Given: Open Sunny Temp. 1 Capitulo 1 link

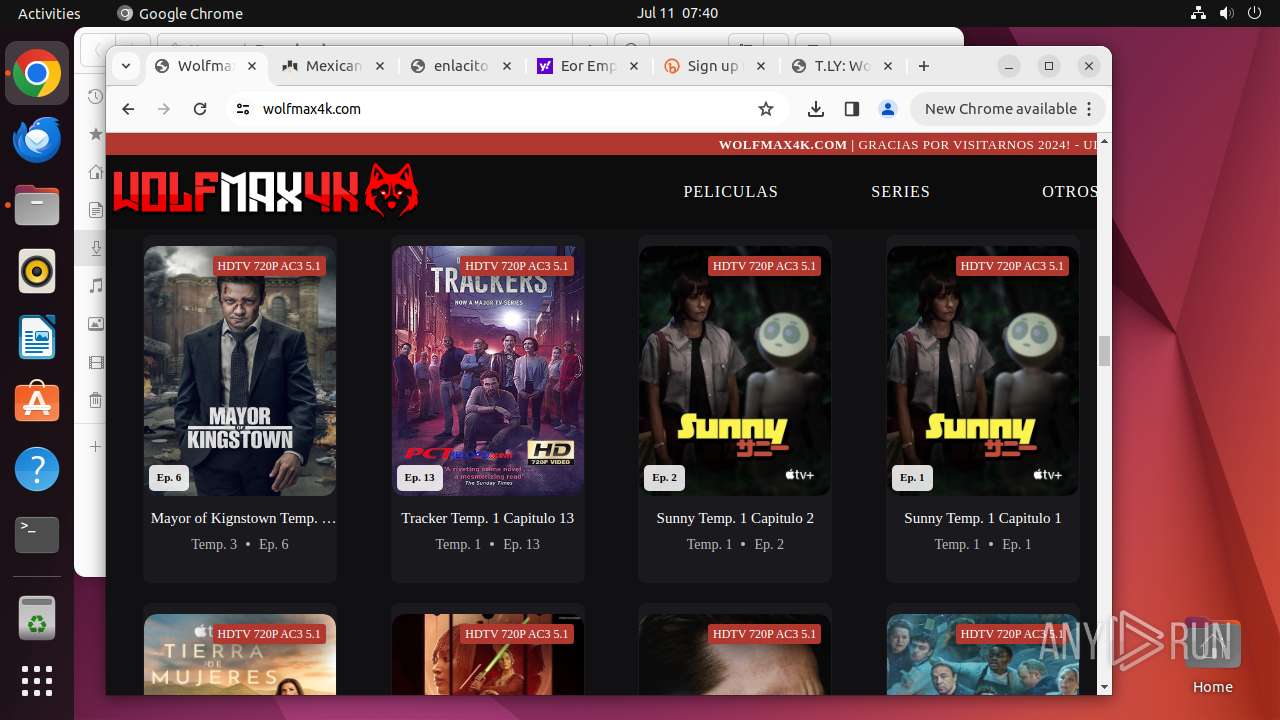Looking at the screenshot, I should (983, 518).
